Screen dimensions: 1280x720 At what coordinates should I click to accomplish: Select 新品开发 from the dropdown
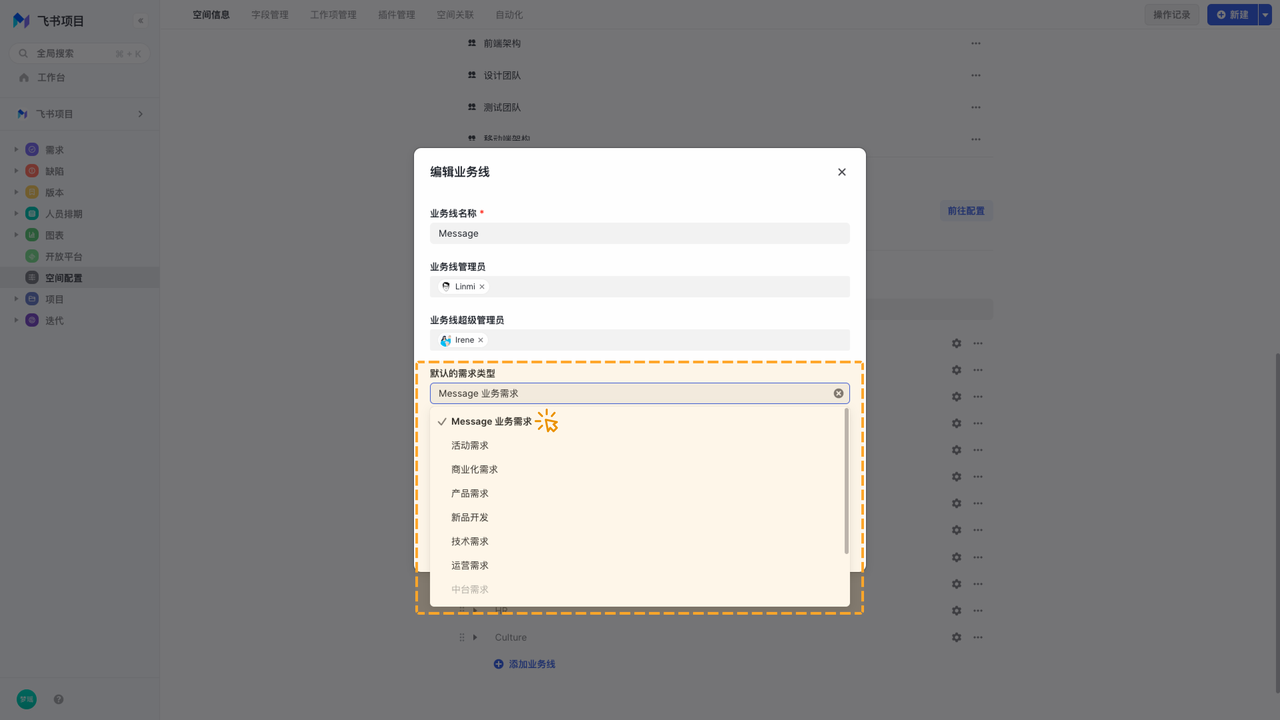point(638,518)
